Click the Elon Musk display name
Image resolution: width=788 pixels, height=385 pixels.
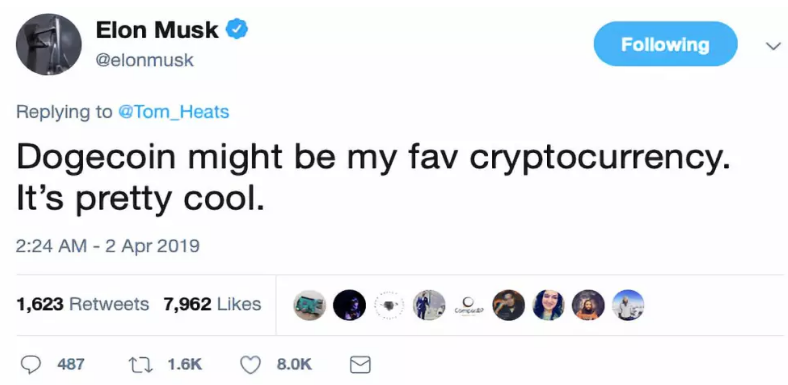pyautogui.click(x=157, y=30)
